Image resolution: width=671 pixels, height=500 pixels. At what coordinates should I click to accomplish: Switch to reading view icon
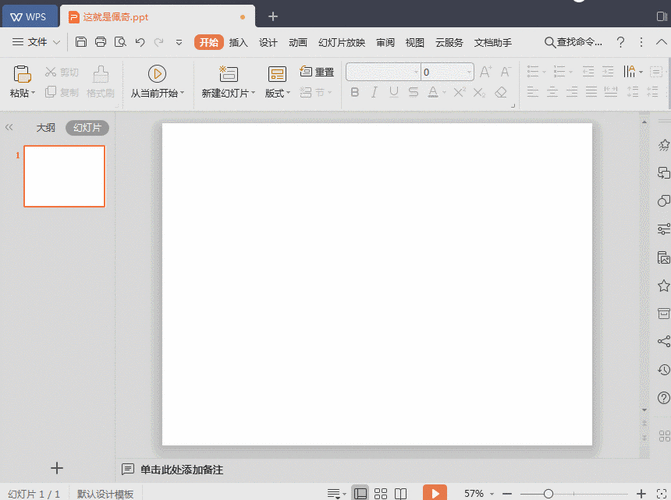click(401, 493)
